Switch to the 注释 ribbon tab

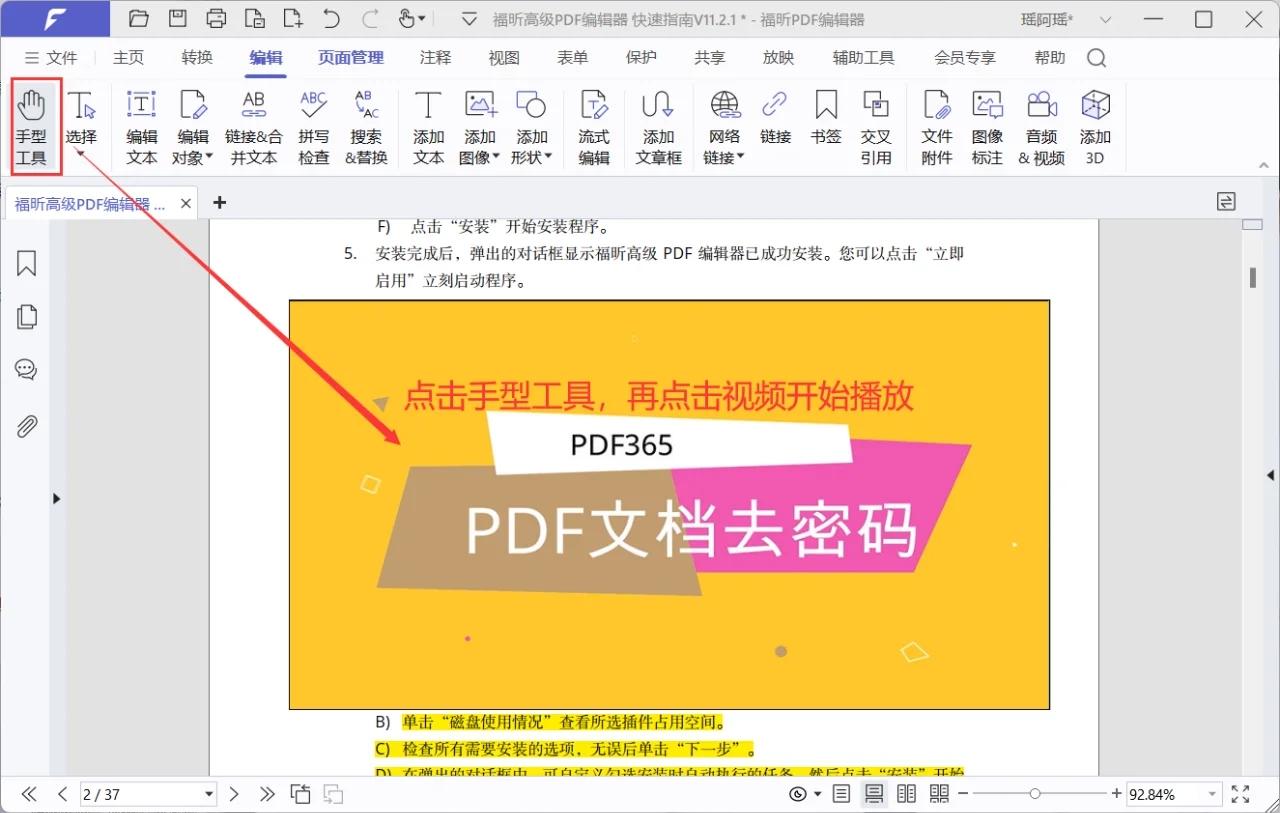click(435, 58)
